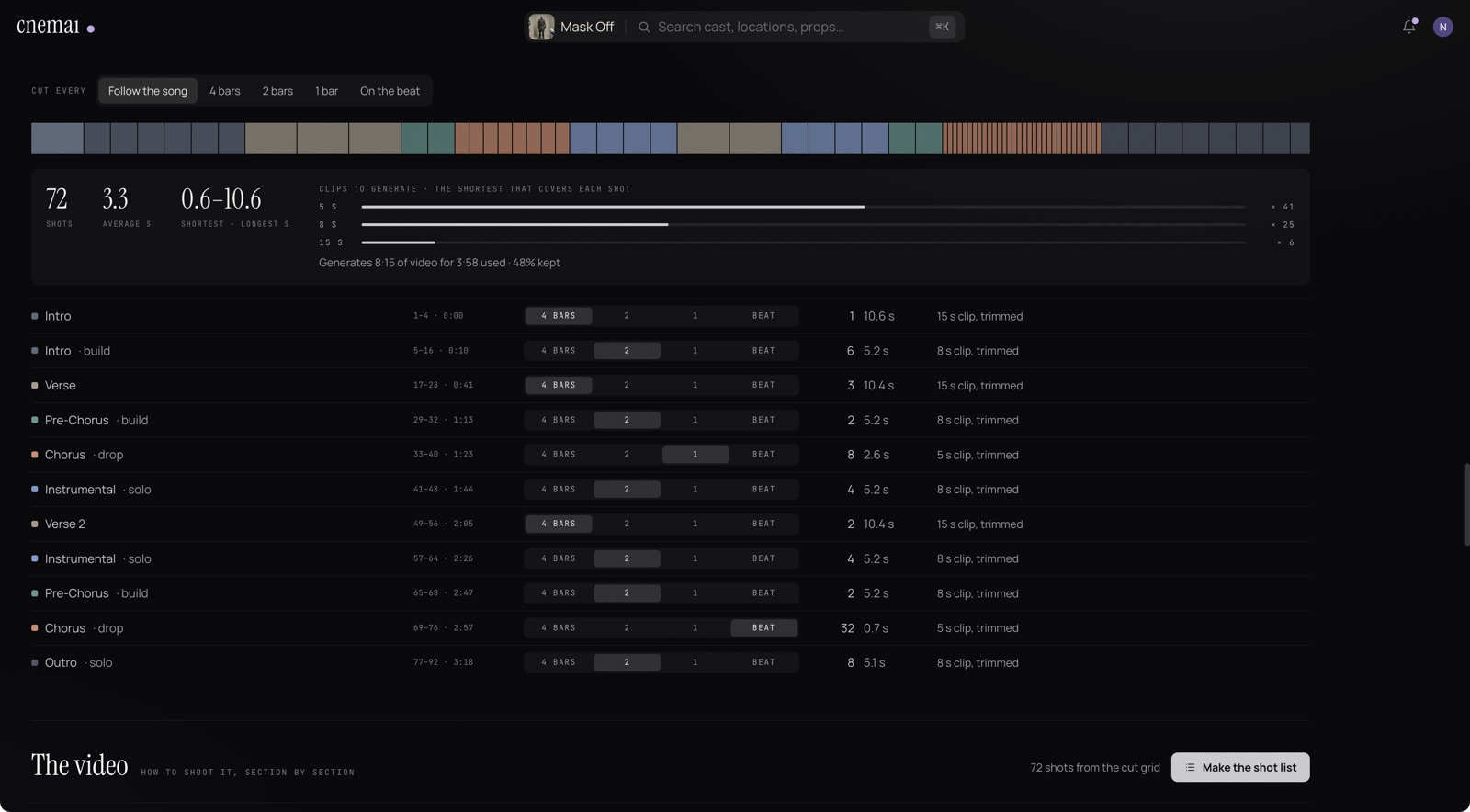Click the 5 s clips progress bar
The height and width of the screenshot is (812, 1470).
803,207
